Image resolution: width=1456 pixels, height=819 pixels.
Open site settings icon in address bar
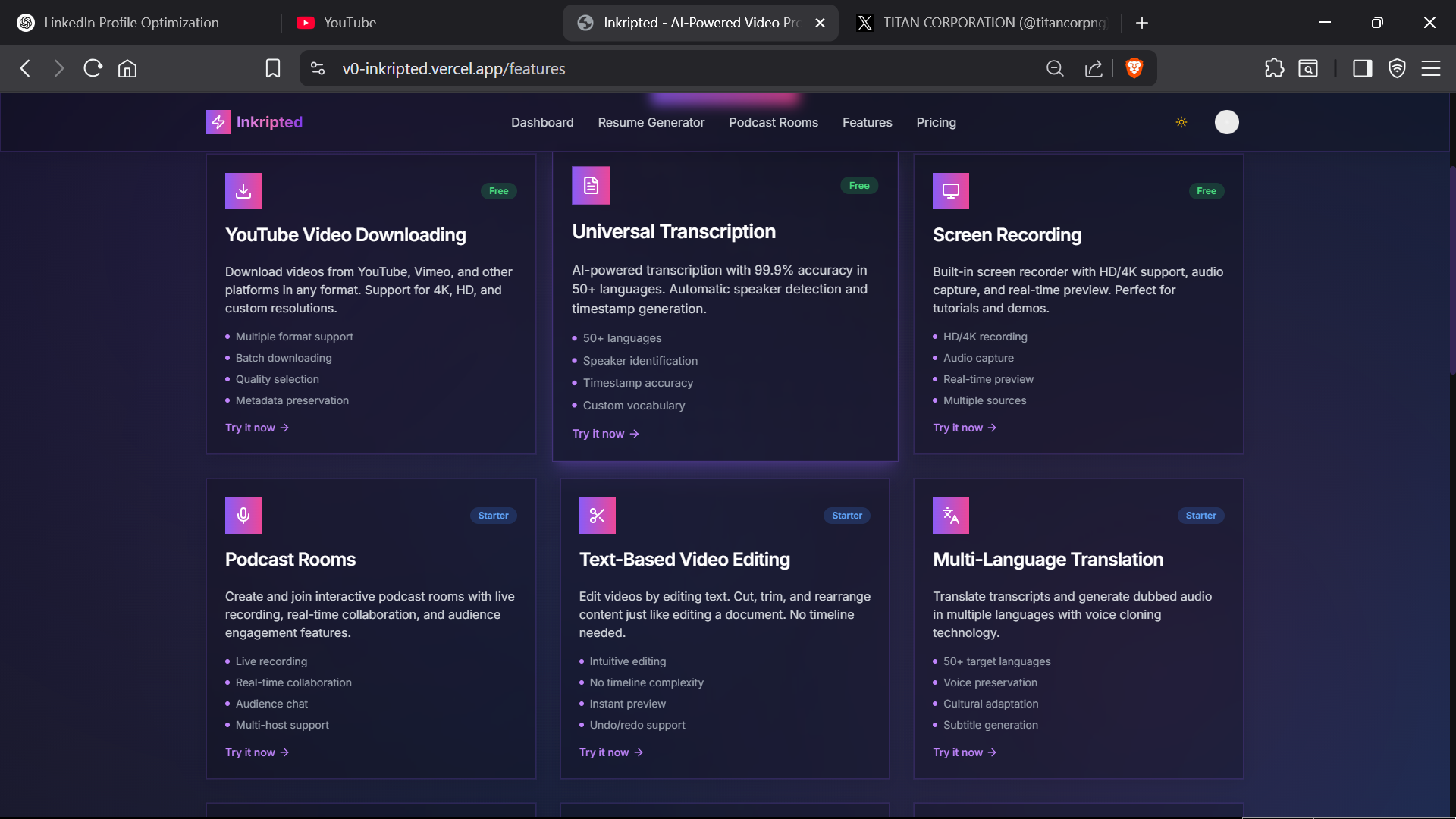[318, 68]
